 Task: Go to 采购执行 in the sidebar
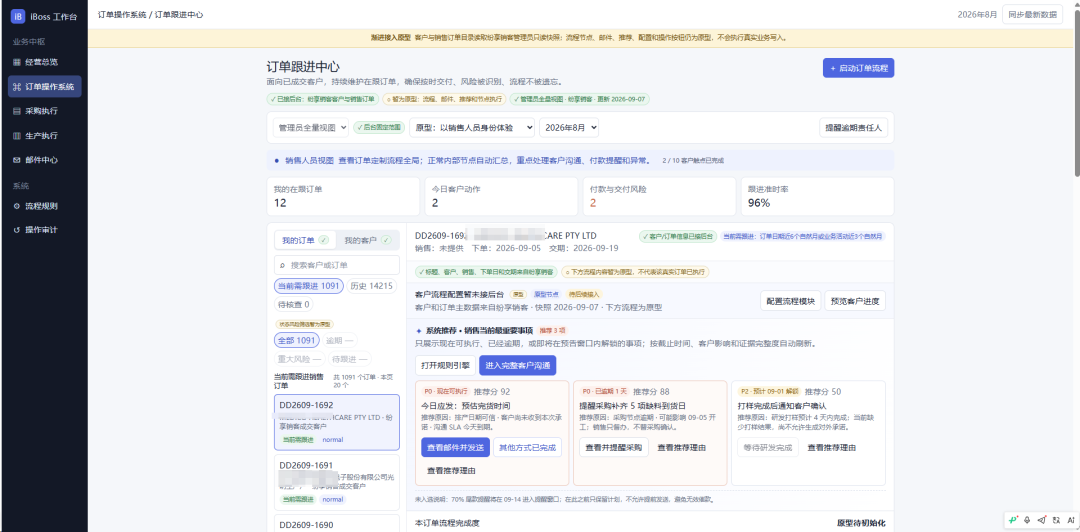[44, 111]
